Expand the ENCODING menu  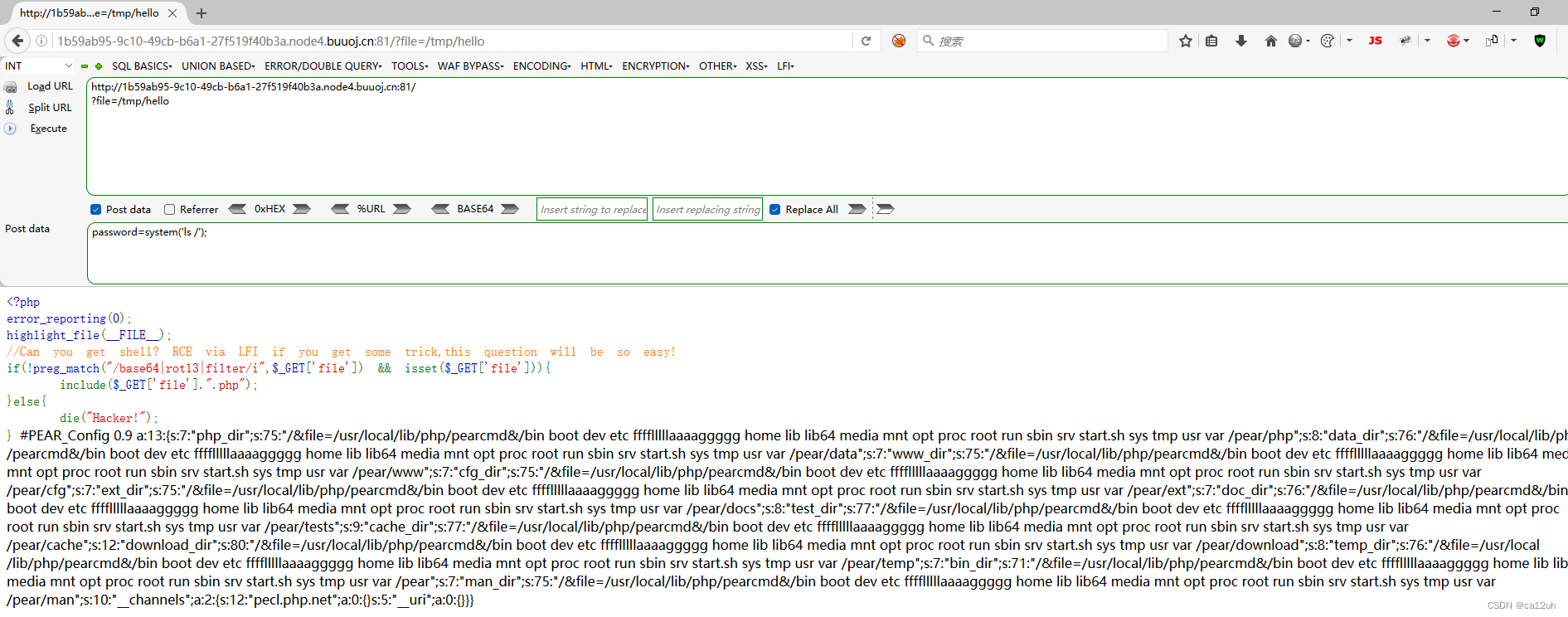[x=541, y=66]
